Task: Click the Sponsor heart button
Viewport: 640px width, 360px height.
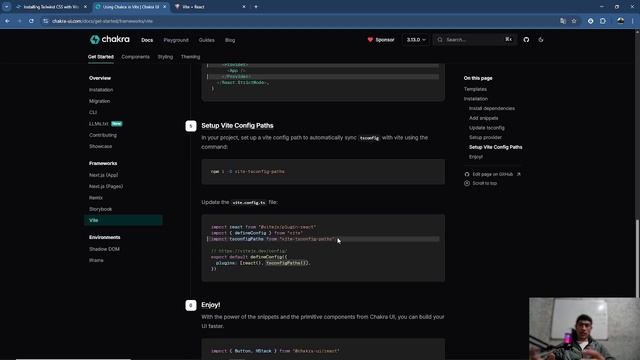Action: tap(381, 40)
